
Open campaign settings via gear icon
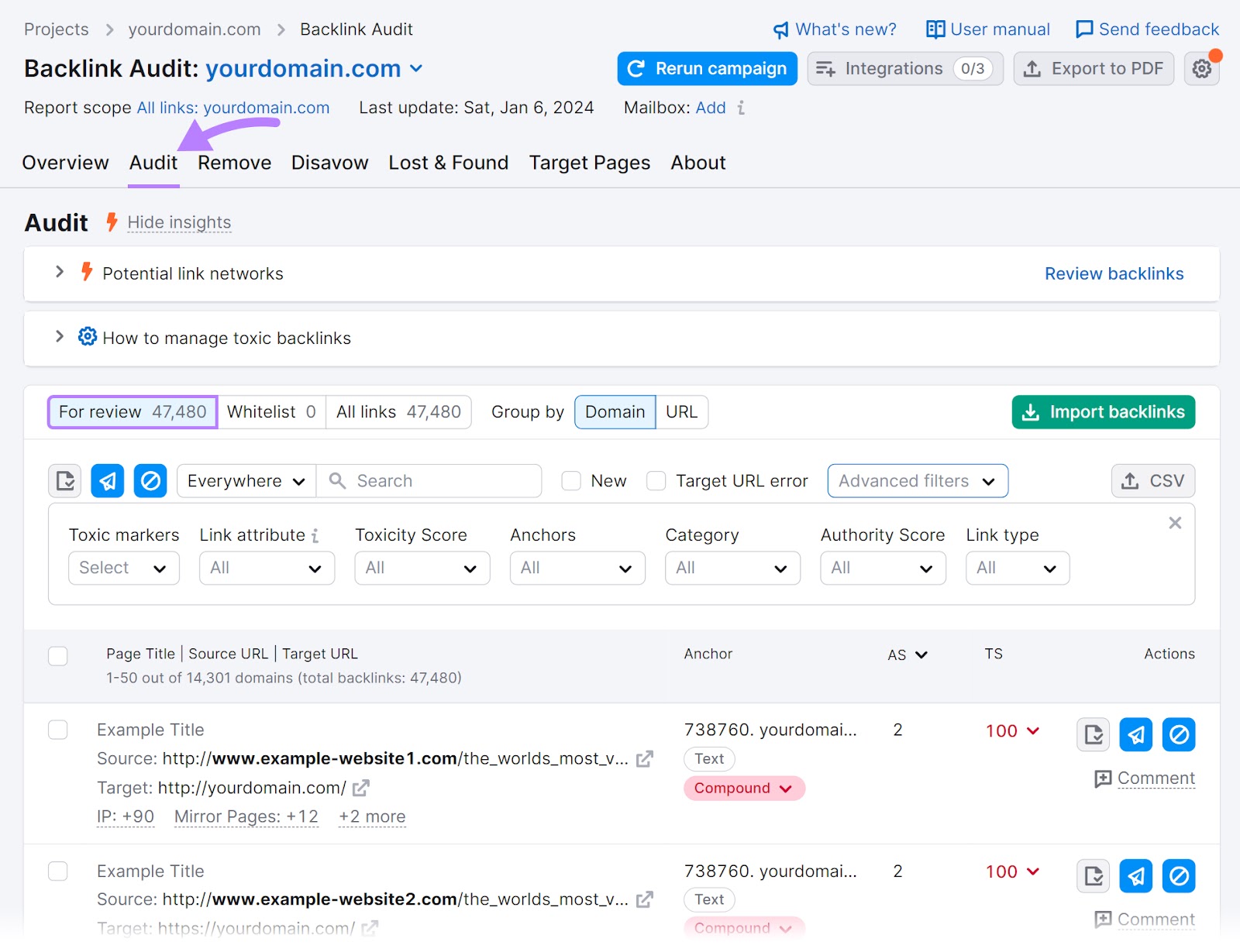click(1202, 68)
